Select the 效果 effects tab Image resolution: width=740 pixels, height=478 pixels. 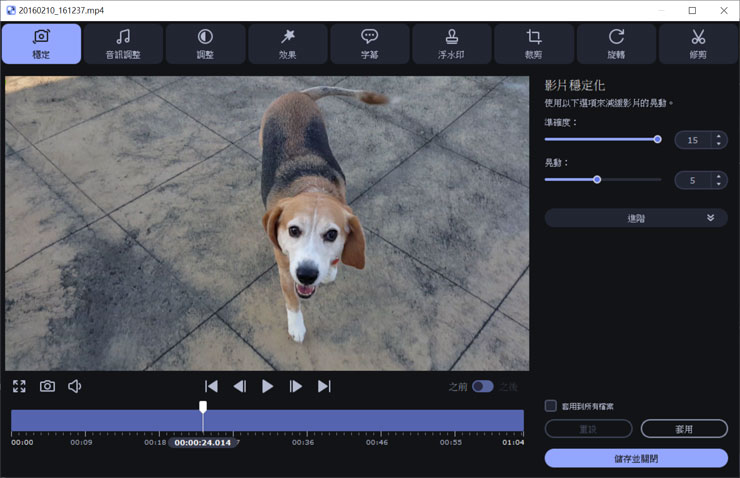287,44
